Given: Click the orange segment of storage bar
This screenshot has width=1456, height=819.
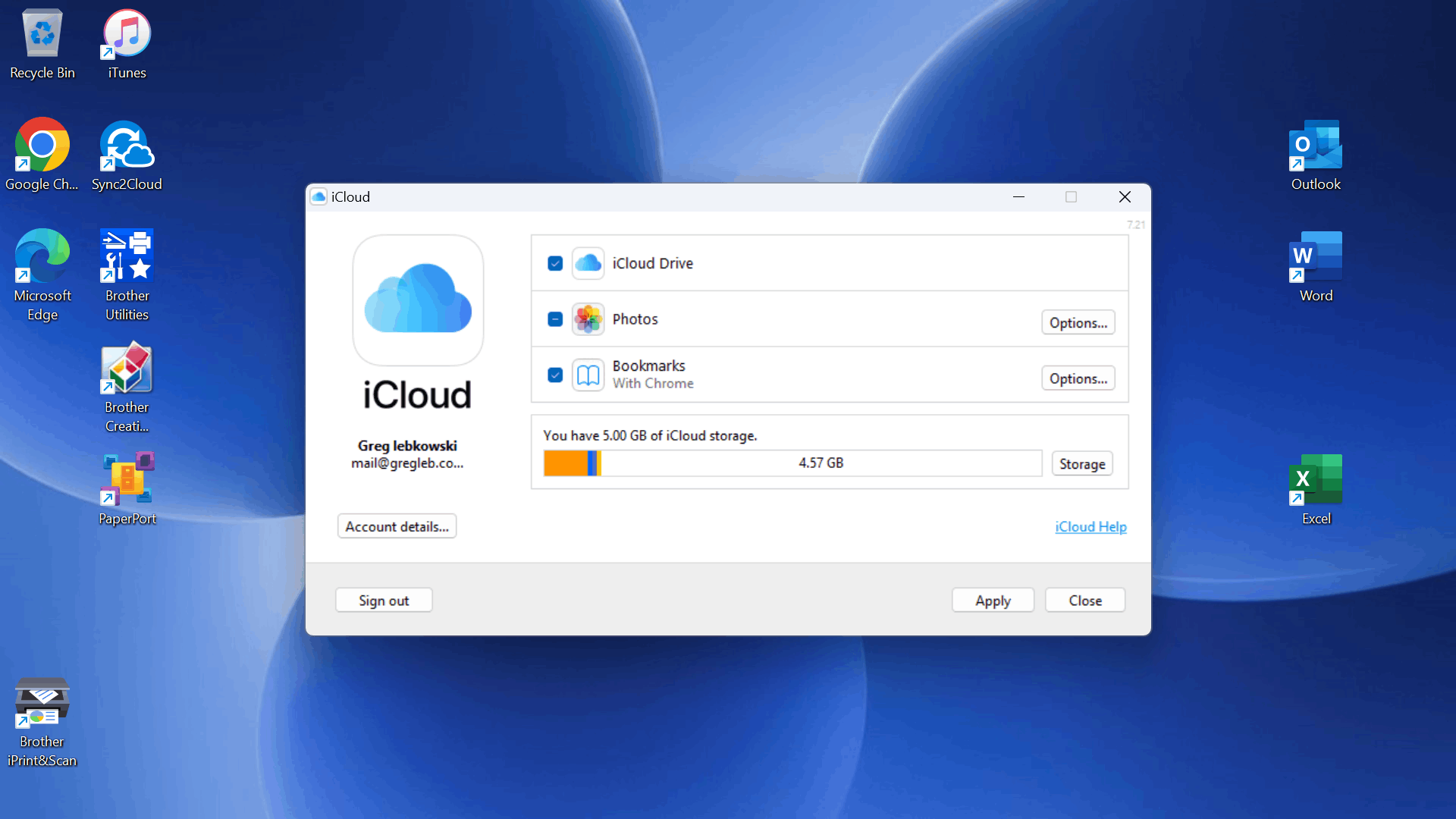Looking at the screenshot, I should tap(566, 463).
